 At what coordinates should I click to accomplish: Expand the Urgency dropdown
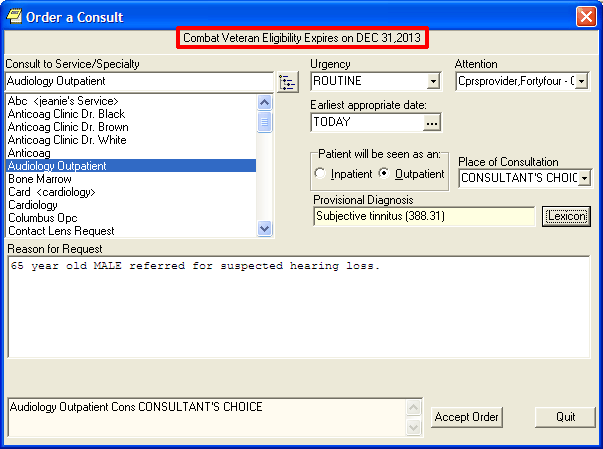click(433, 81)
